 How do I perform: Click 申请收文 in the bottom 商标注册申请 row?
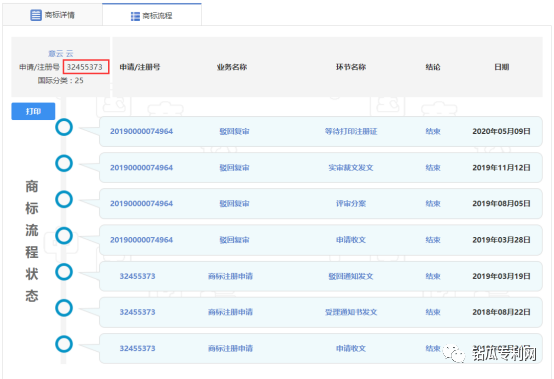click(x=351, y=348)
